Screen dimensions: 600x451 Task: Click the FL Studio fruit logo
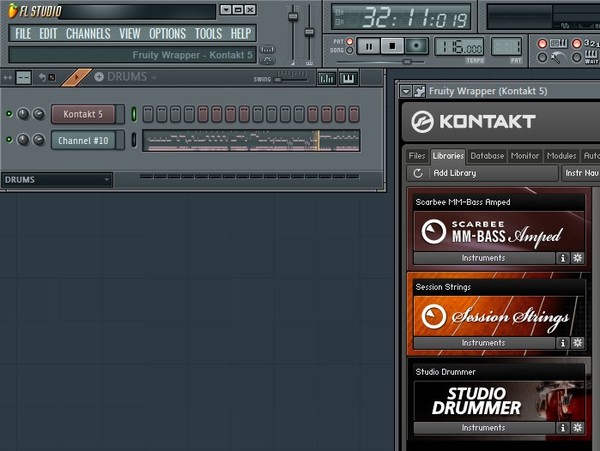click(x=13, y=11)
